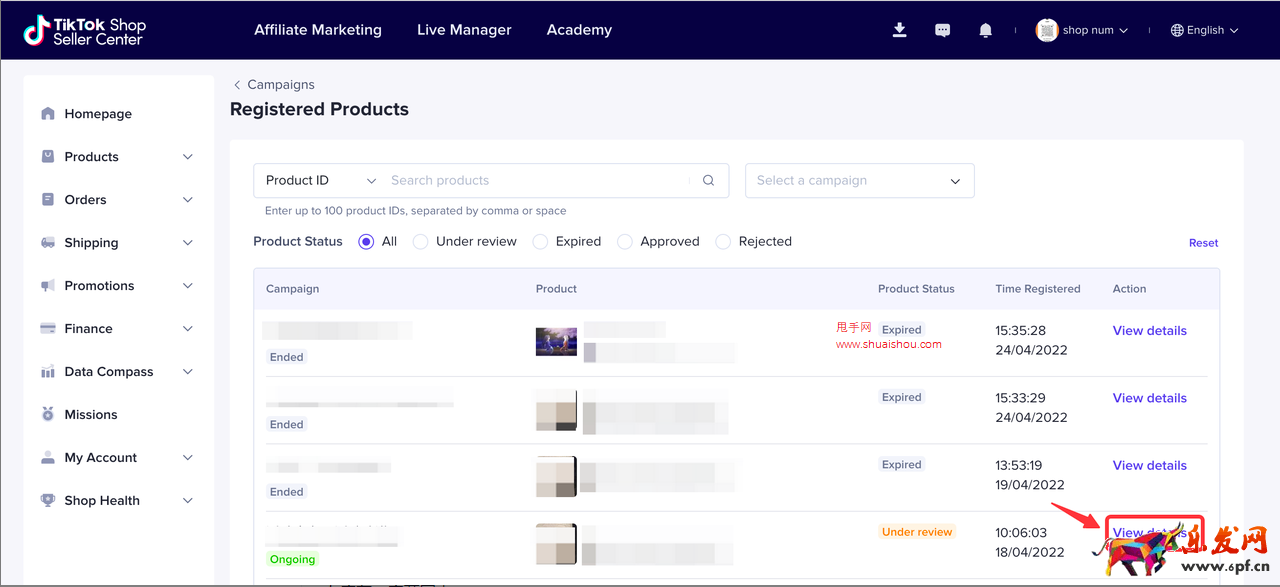Click the Search products input field
This screenshot has height=587, width=1280.
pos(535,181)
